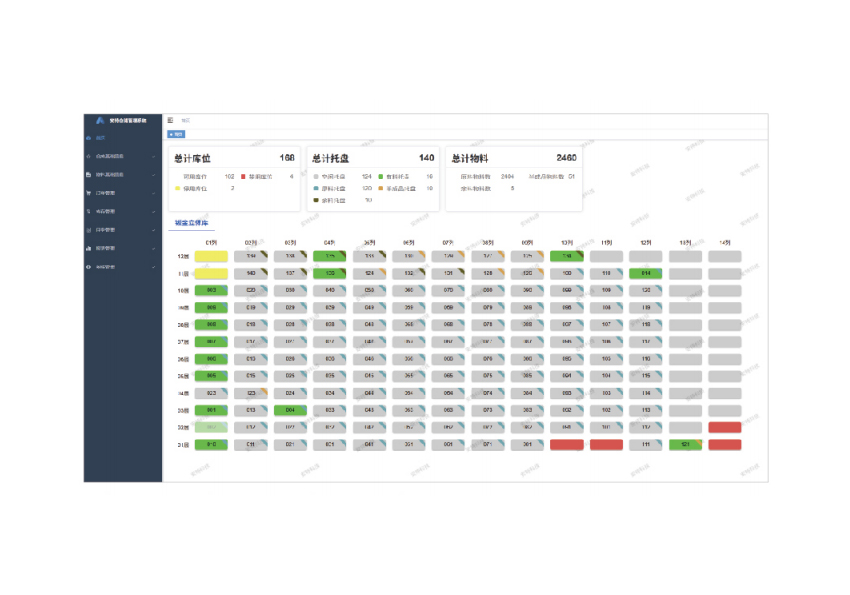The width and height of the screenshot is (850, 595).
Task: Select the underlined warehouse tab above the grid
Action: pos(192,223)
